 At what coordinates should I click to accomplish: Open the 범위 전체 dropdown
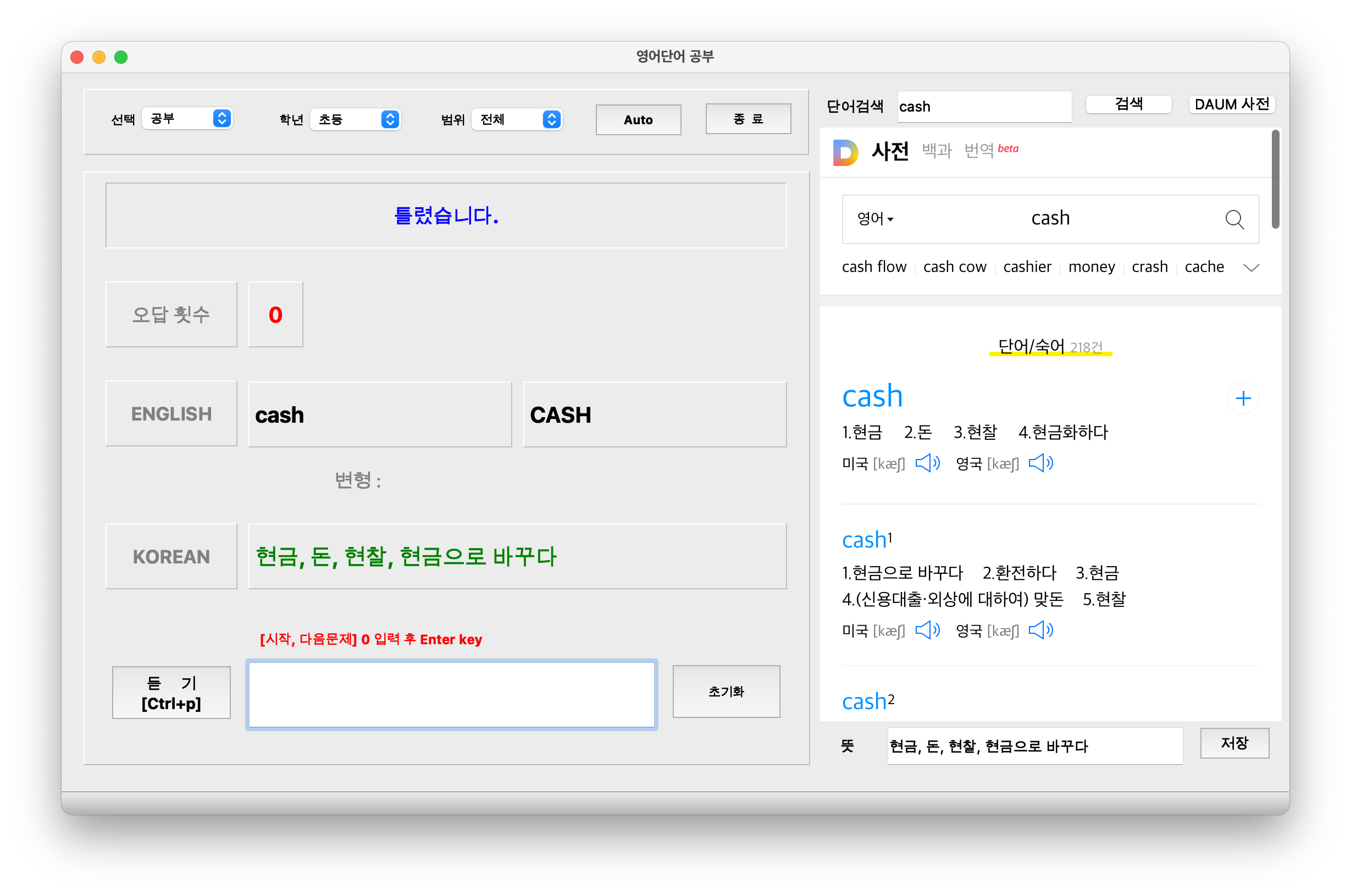(x=517, y=119)
